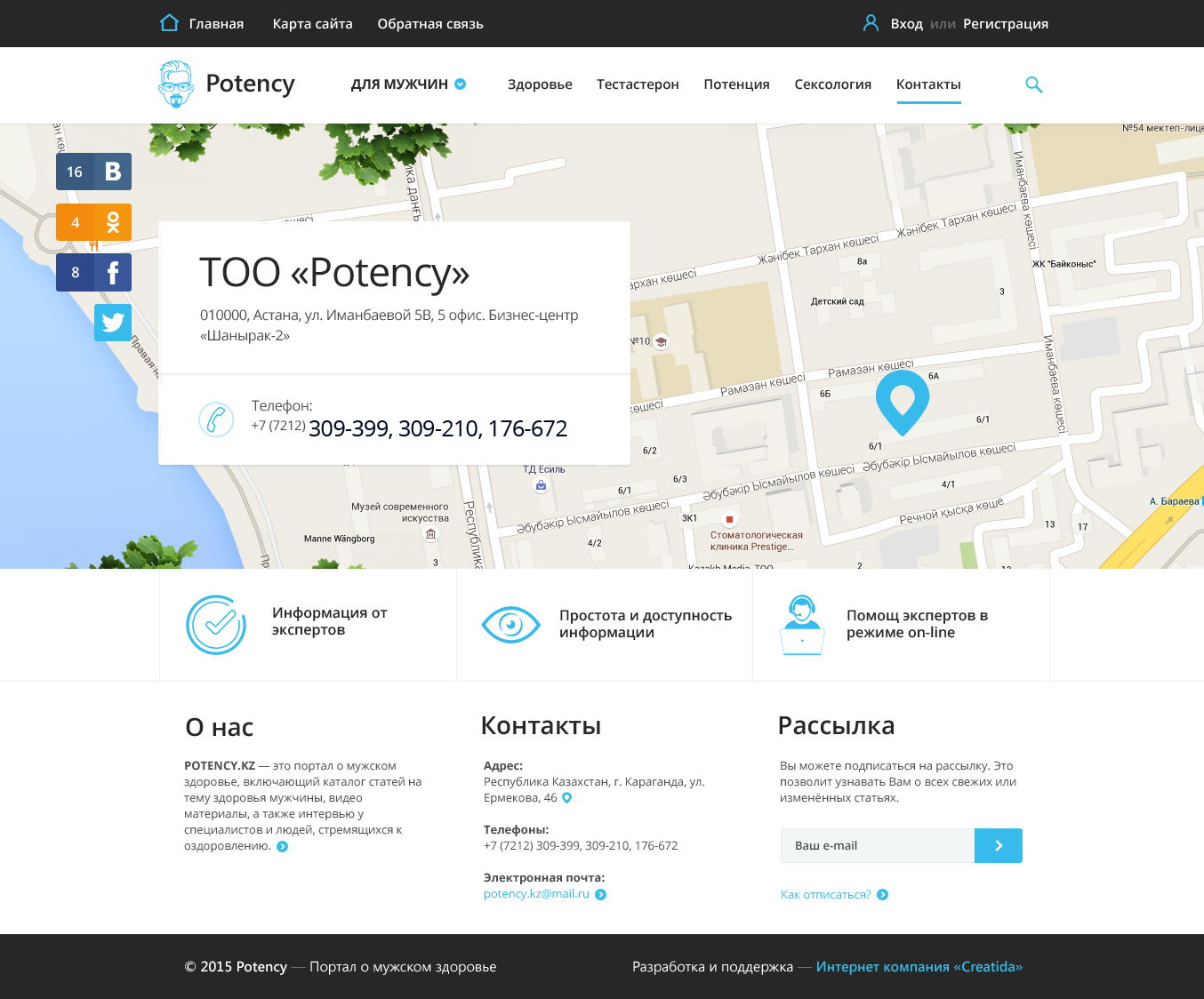Click the Детский сад map label
Screen dimensions: 1204x999
[838, 301]
